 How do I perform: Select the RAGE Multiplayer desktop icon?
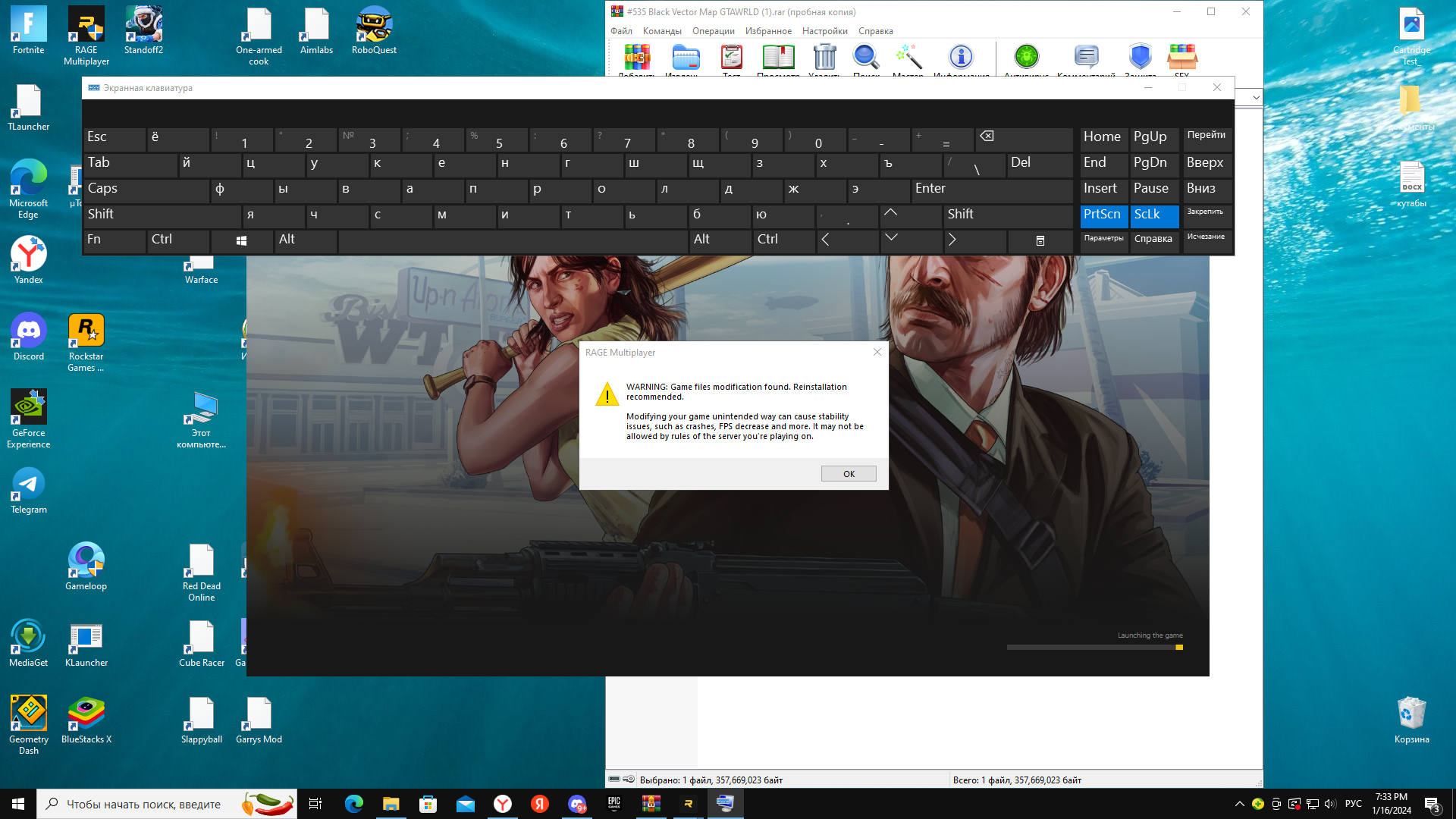pos(86,36)
